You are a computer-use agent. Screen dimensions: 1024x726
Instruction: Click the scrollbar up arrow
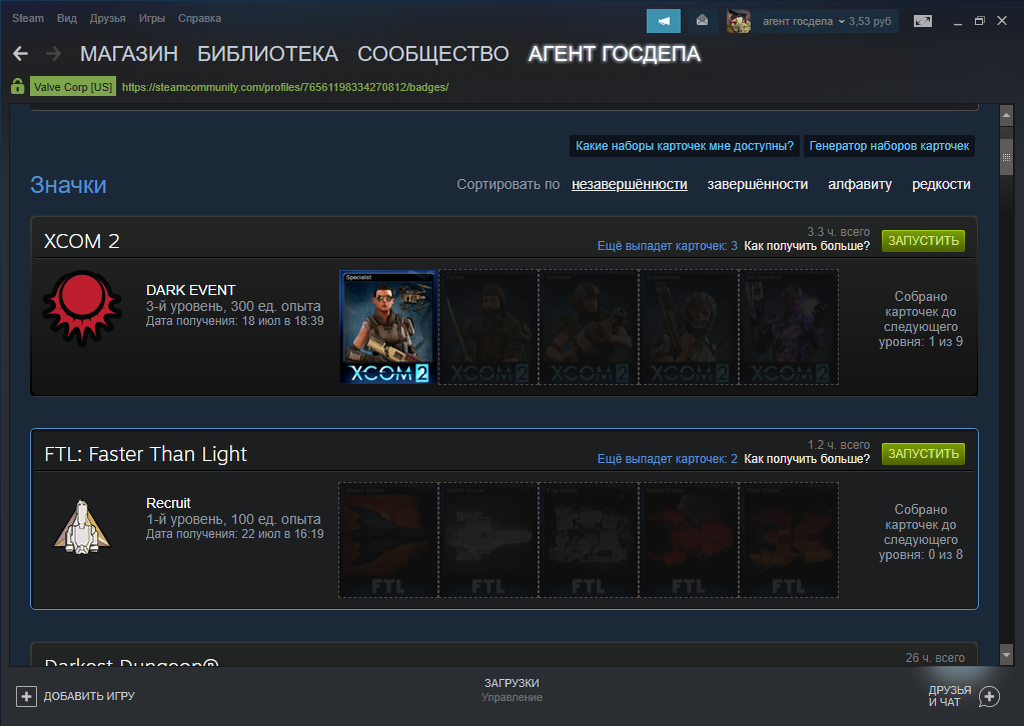pyautogui.click(x=1006, y=116)
